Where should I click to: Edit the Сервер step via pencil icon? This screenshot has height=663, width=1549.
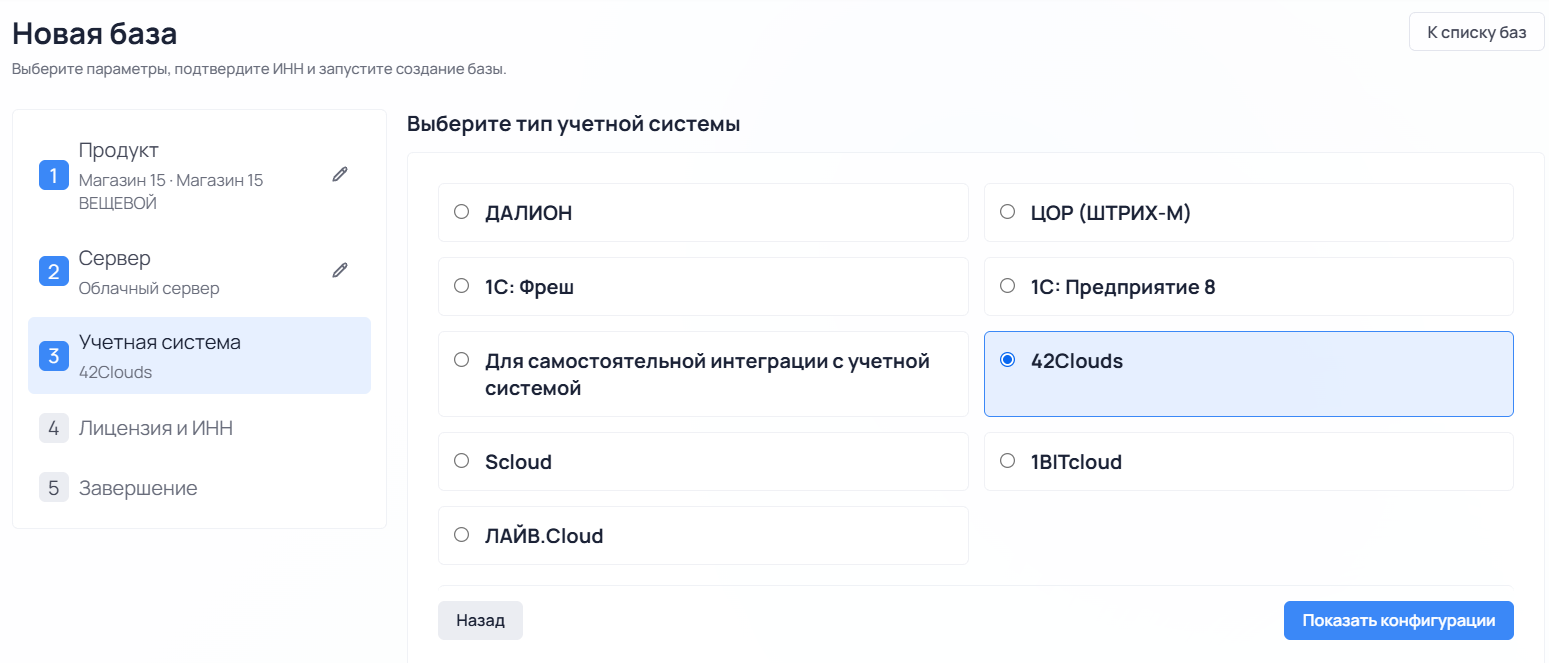(x=340, y=270)
